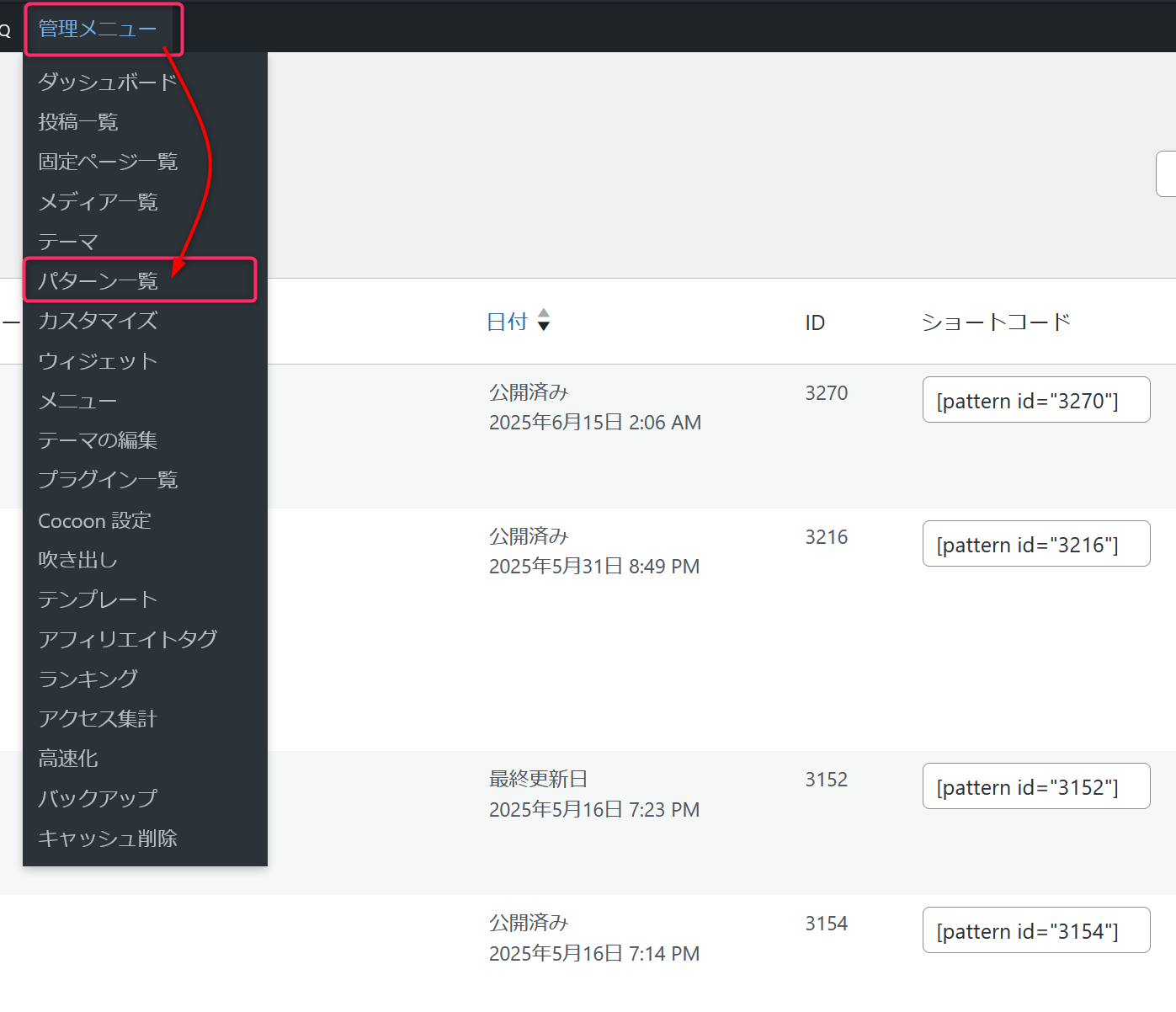This screenshot has width=1176, height=1012.
Task: Select the shortcode field [pattern id="3154"]
Action: 1036,930
